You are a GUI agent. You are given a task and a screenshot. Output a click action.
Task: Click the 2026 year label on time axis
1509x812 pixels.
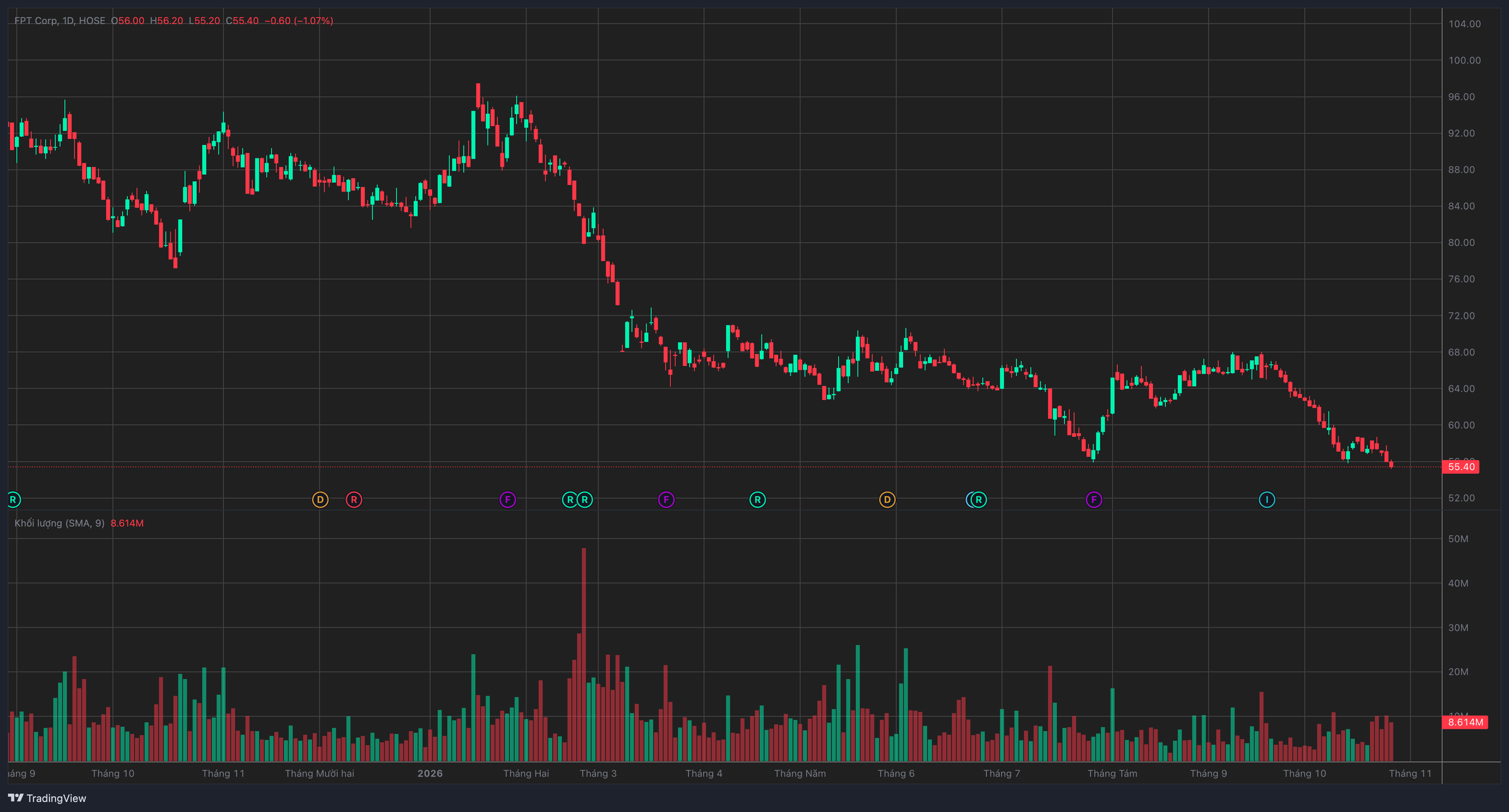click(x=430, y=773)
